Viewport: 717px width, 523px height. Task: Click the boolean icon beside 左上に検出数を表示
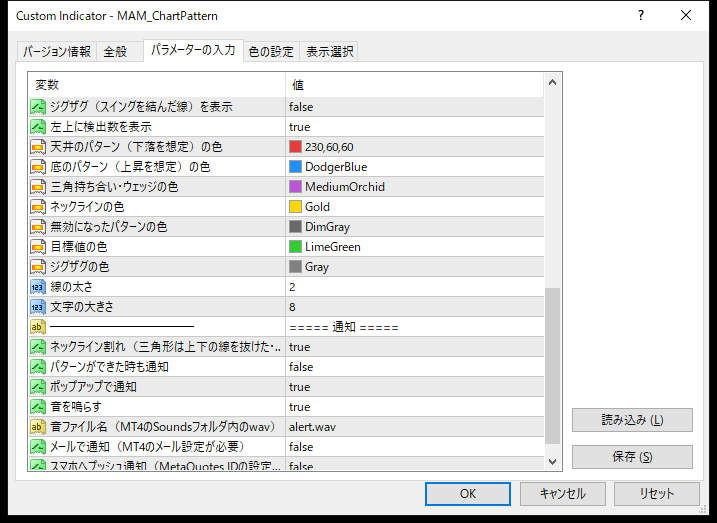coord(38,127)
